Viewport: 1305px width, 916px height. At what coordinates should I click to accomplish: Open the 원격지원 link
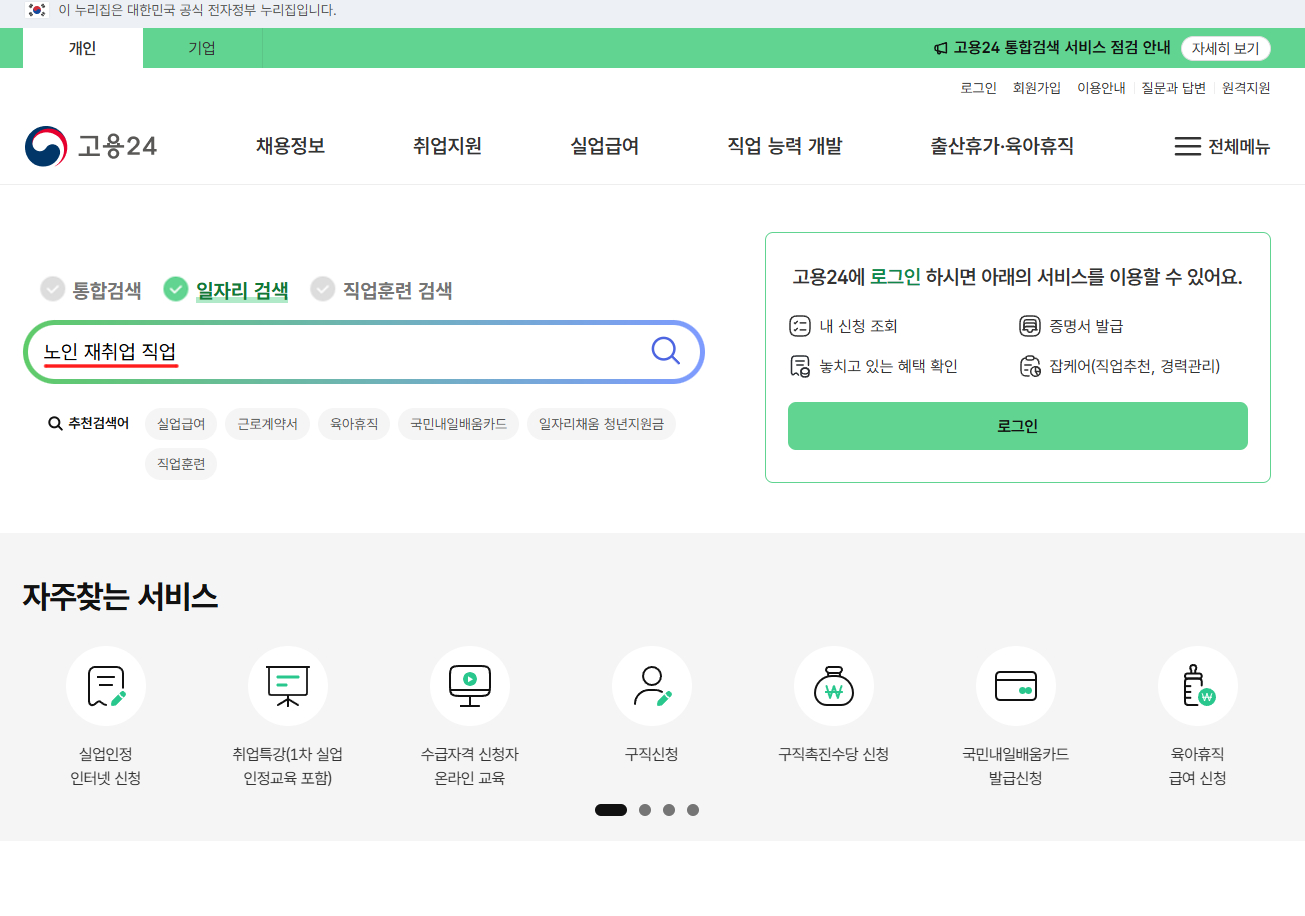coord(1246,88)
